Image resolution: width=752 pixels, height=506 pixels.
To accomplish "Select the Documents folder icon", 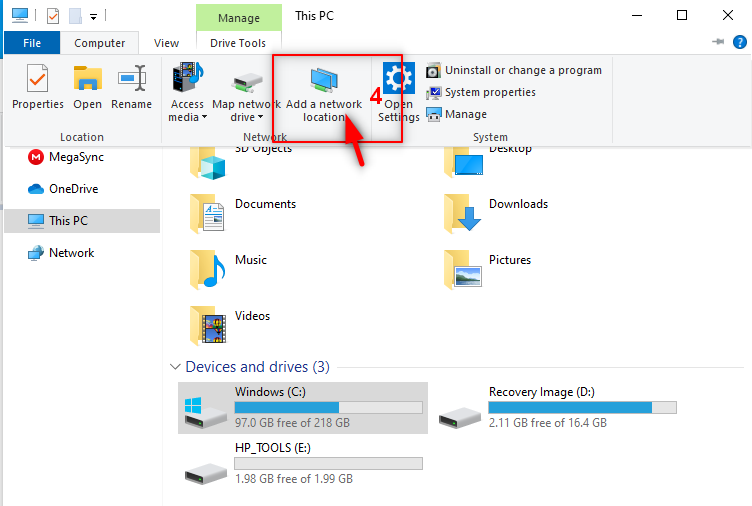I will point(207,214).
